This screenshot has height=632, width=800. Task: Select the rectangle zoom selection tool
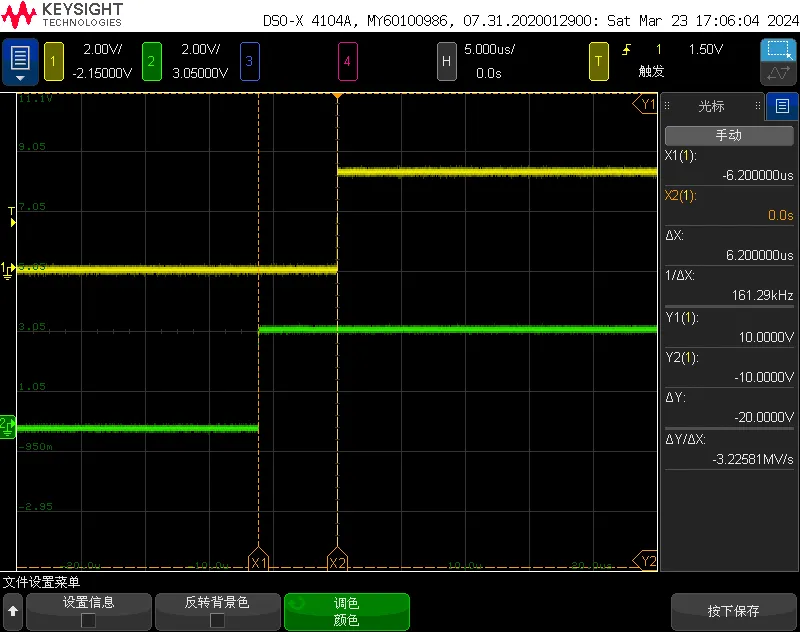tap(778, 50)
